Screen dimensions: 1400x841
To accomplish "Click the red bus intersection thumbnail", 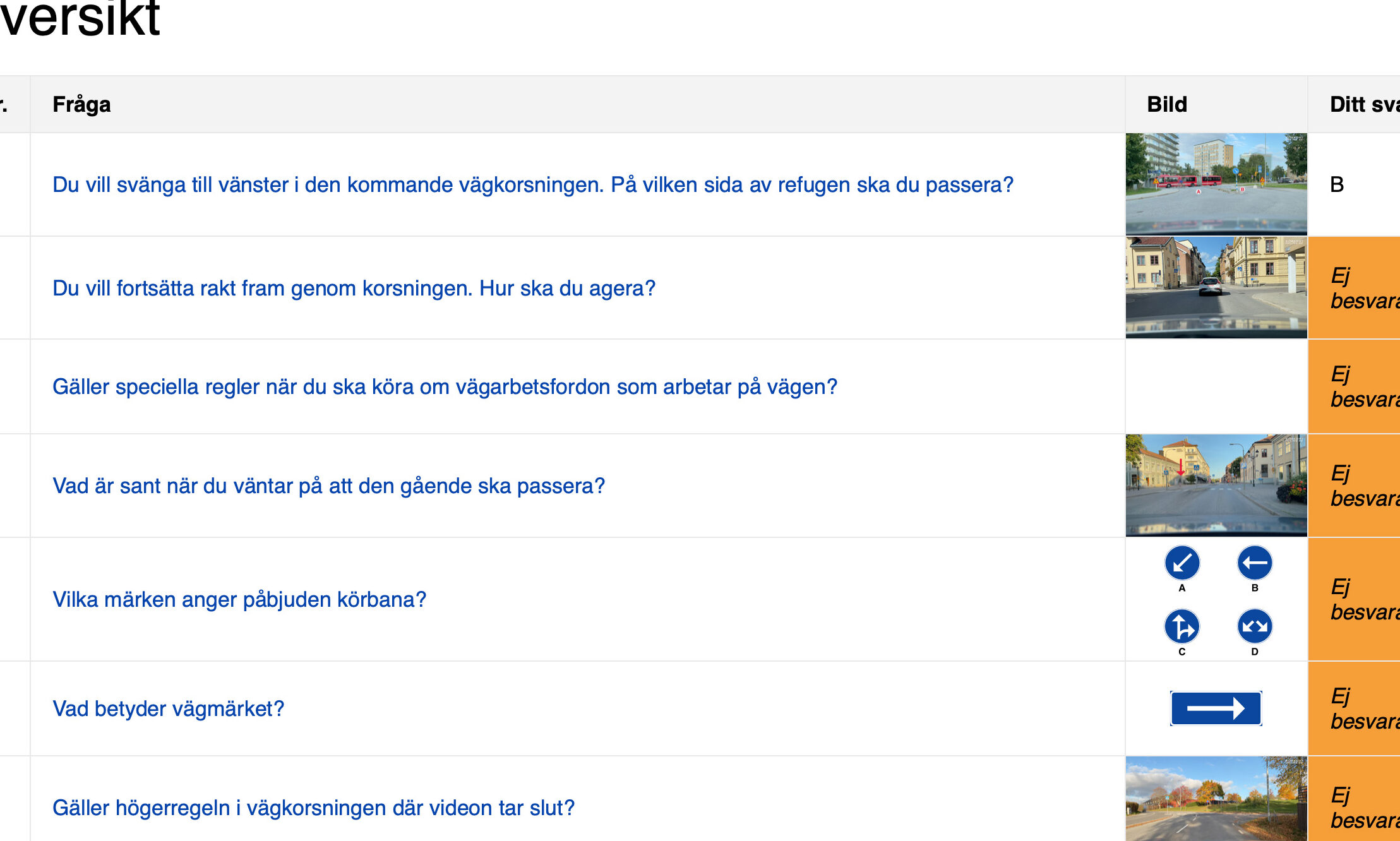I will (1216, 184).
